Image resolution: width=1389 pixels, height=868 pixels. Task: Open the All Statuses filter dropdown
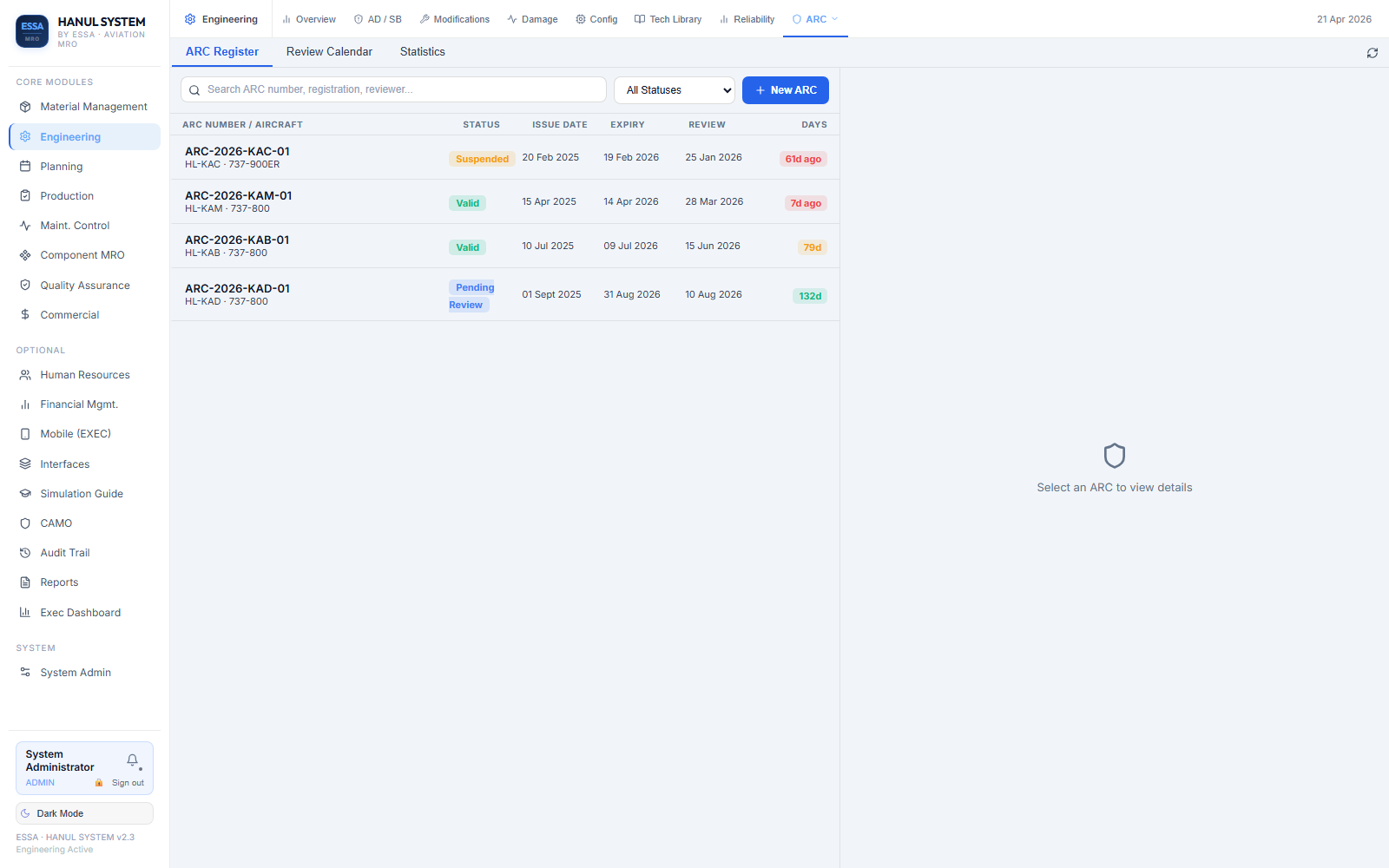[674, 90]
